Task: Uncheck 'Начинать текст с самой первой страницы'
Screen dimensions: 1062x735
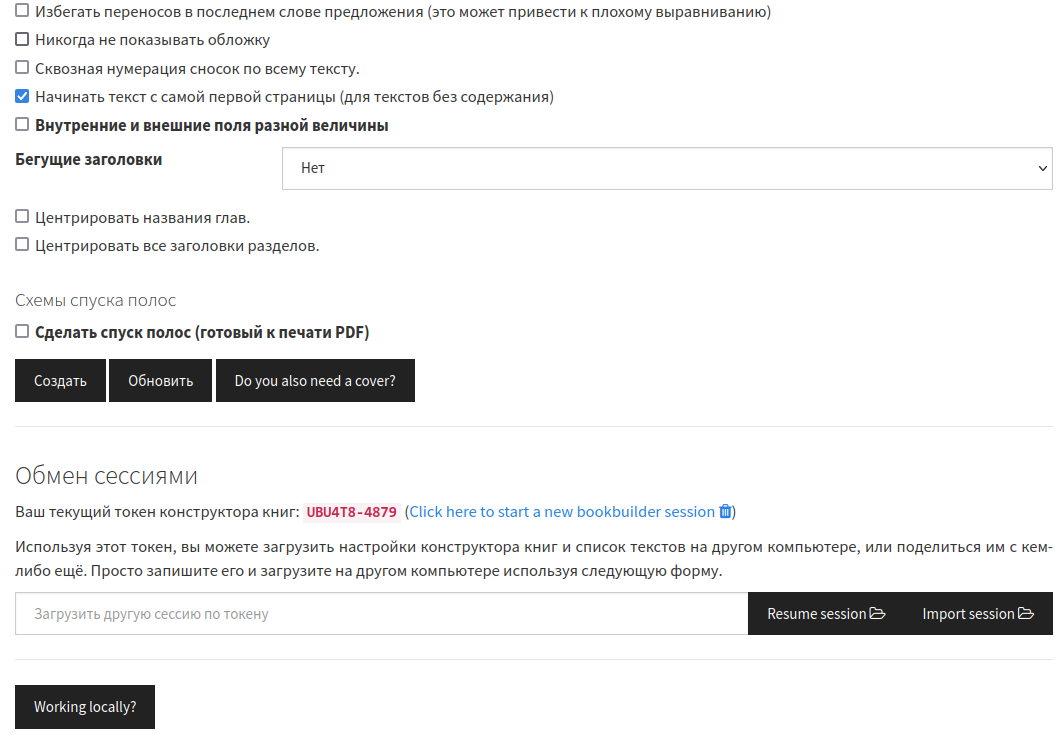Action: (x=22, y=97)
